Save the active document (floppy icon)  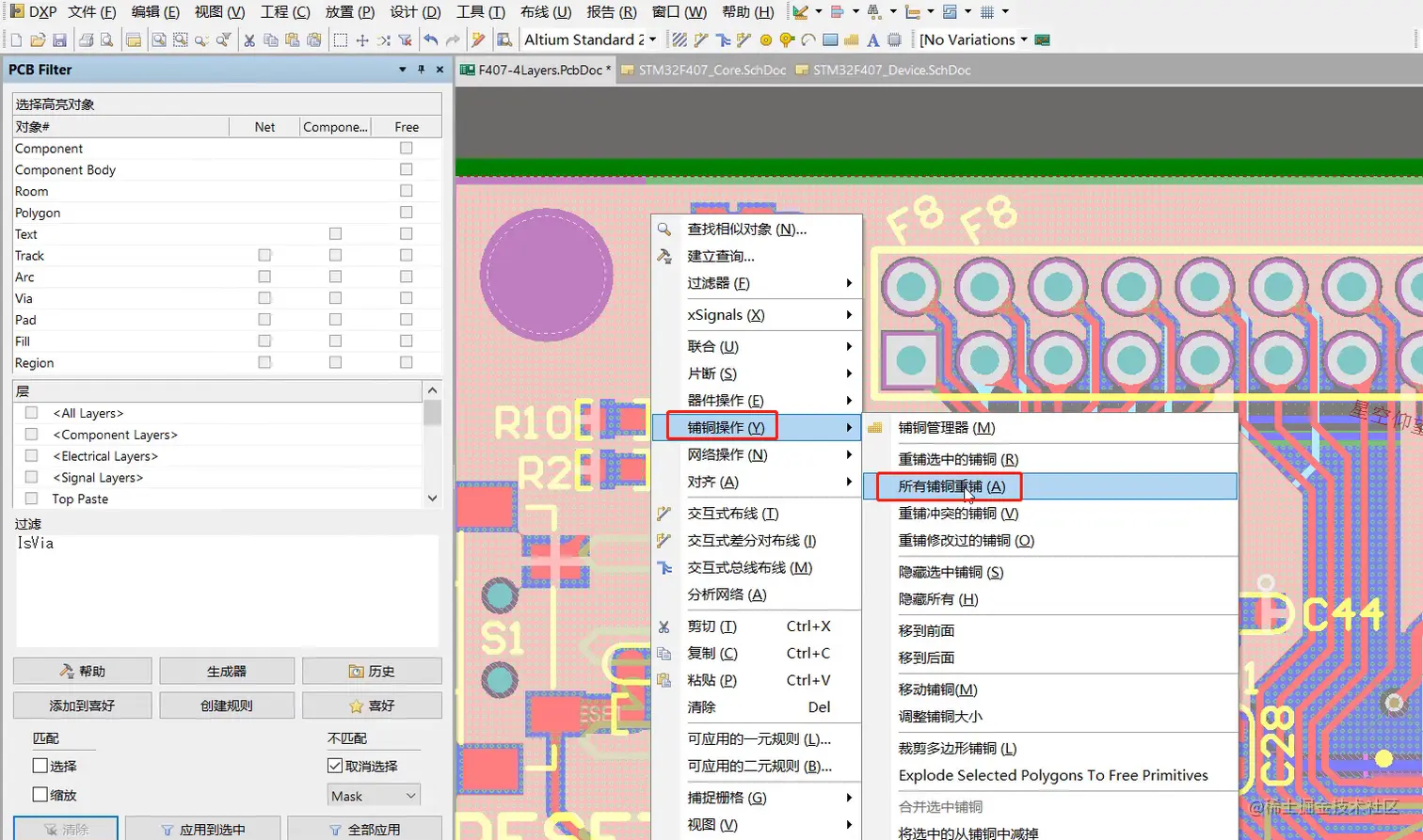click(x=59, y=40)
